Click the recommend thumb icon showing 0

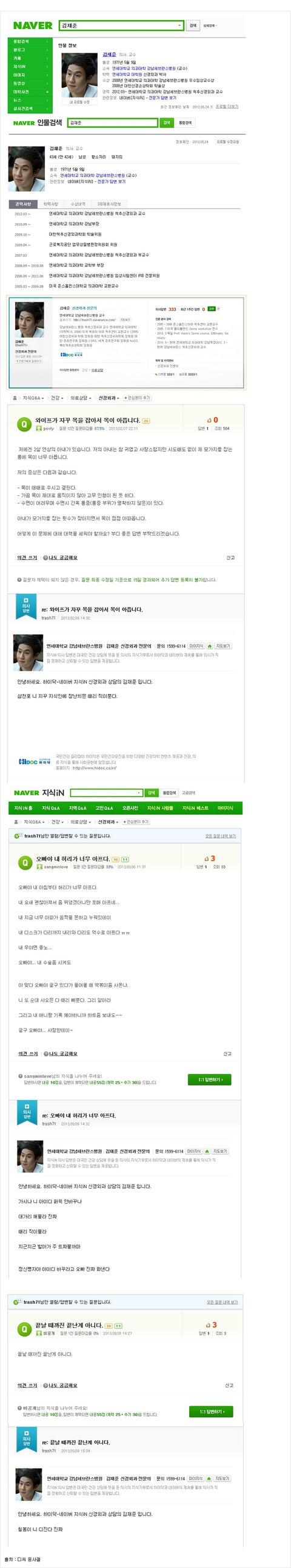tap(209, 420)
